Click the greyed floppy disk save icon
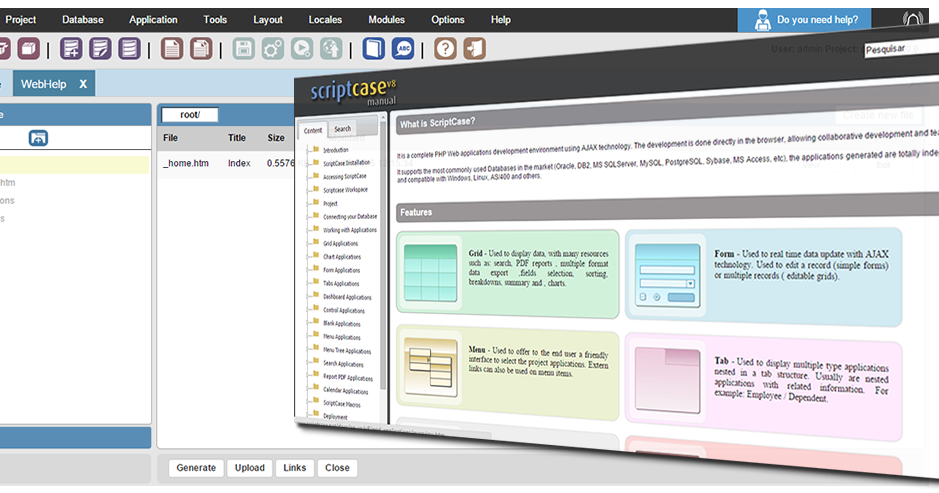 click(x=244, y=49)
